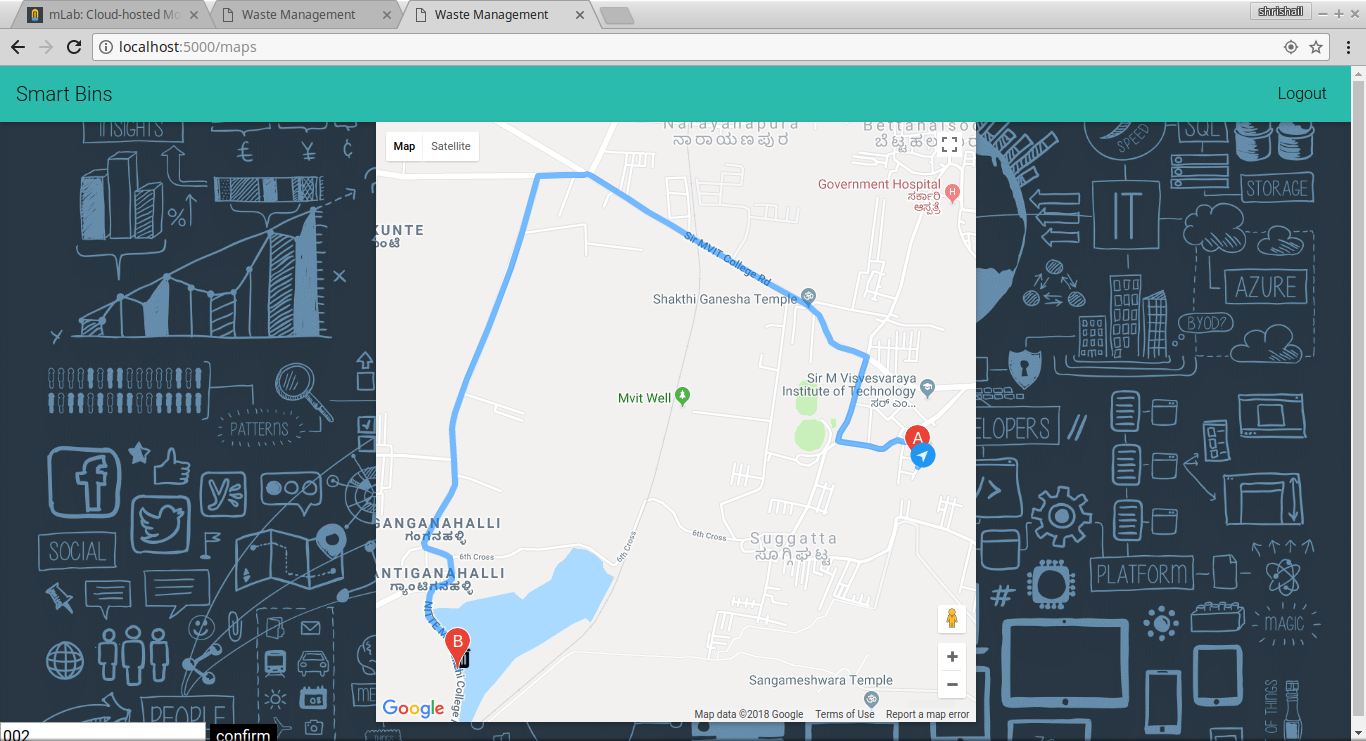The height and width of the screenshot is (741, 1366).
Task: Click the browser back arrow
Action: pos(18,47)
